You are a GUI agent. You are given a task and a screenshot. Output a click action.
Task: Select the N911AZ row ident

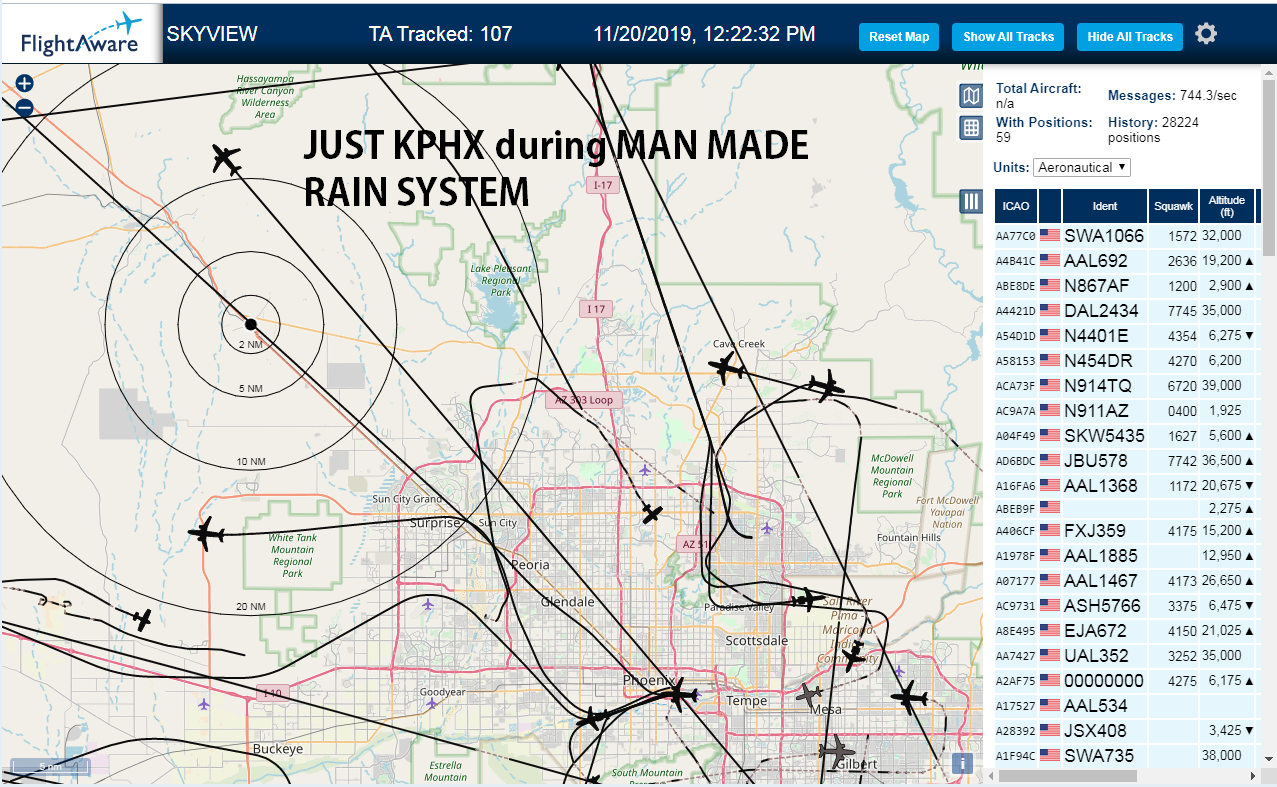[1096, 410]
